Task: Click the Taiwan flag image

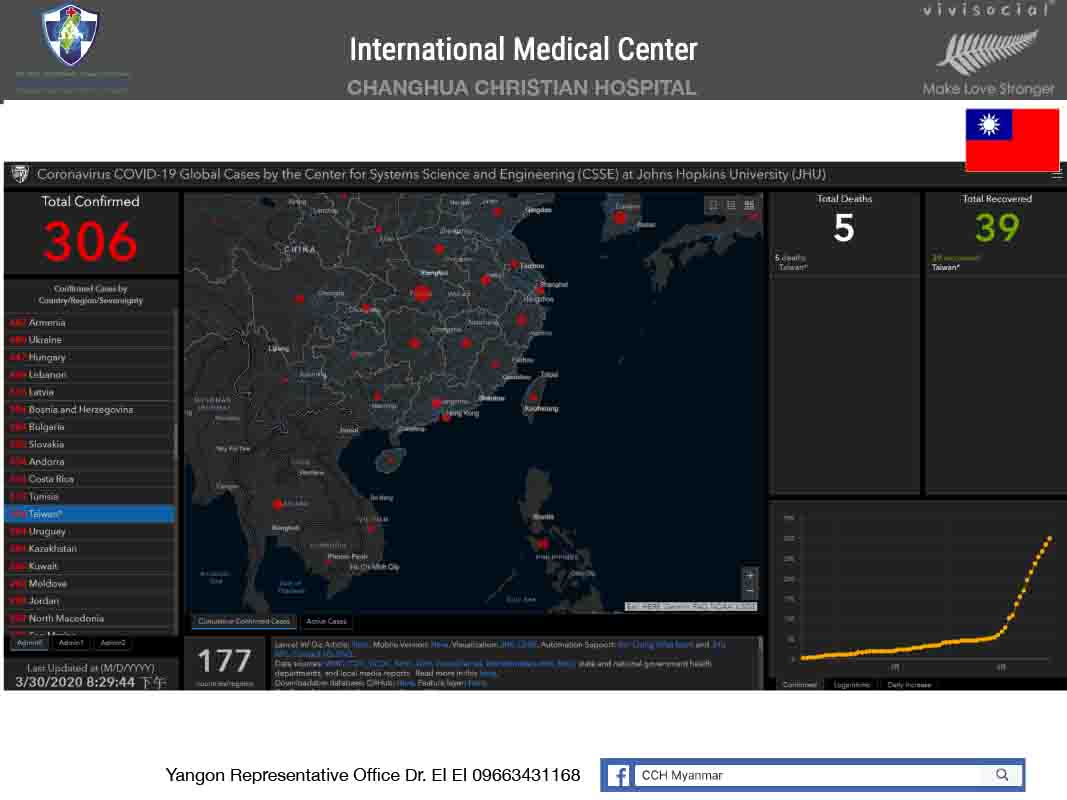Action: click(x=1012, y=140)
